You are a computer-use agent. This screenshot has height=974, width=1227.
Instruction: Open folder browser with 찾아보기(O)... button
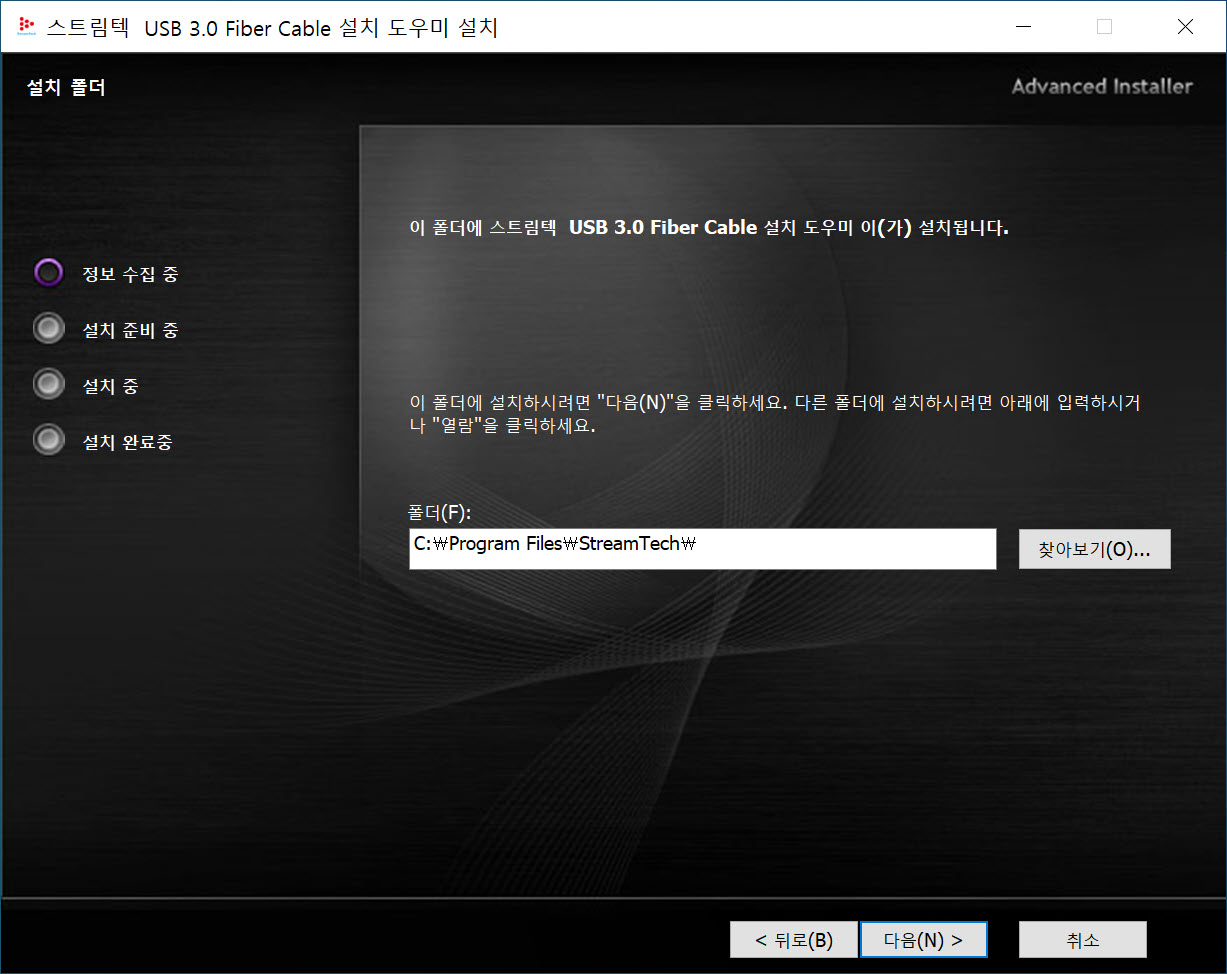[x=1095, y=549]
